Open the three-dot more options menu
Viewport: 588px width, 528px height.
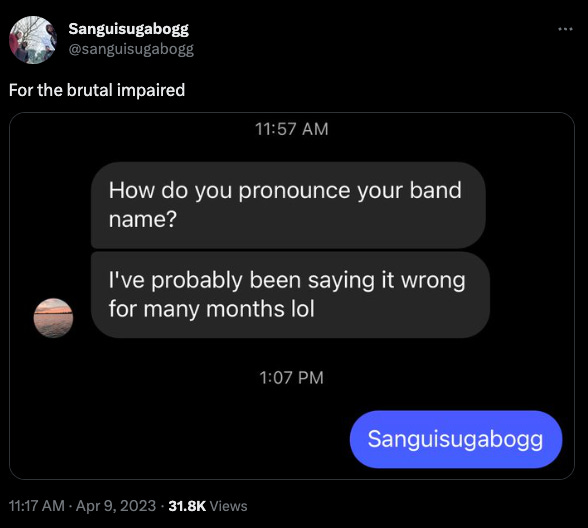pyautogui.click(x=565, y=28)
